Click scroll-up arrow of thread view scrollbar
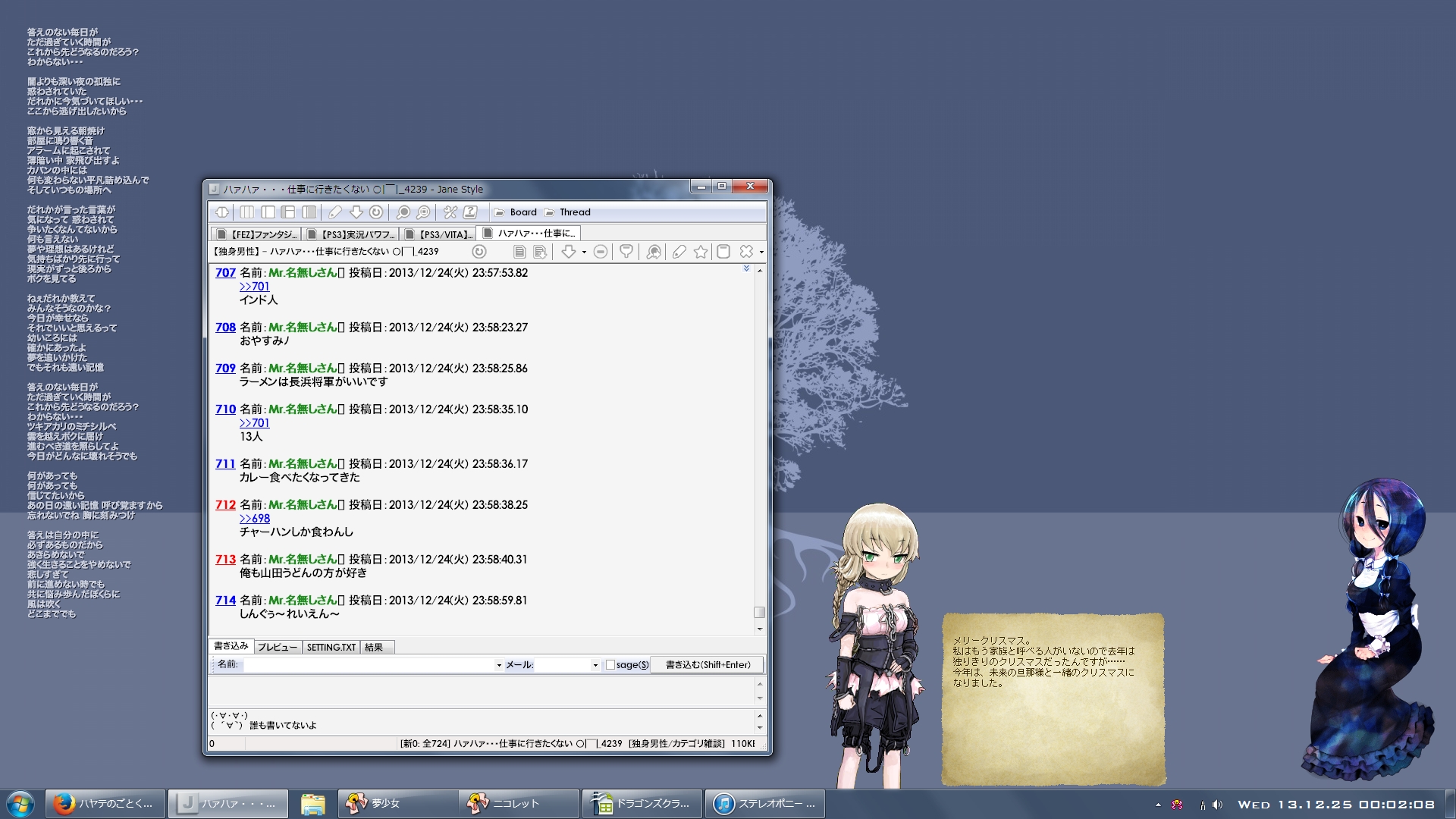Screen dimensions: 1456x819 [759, 270]
